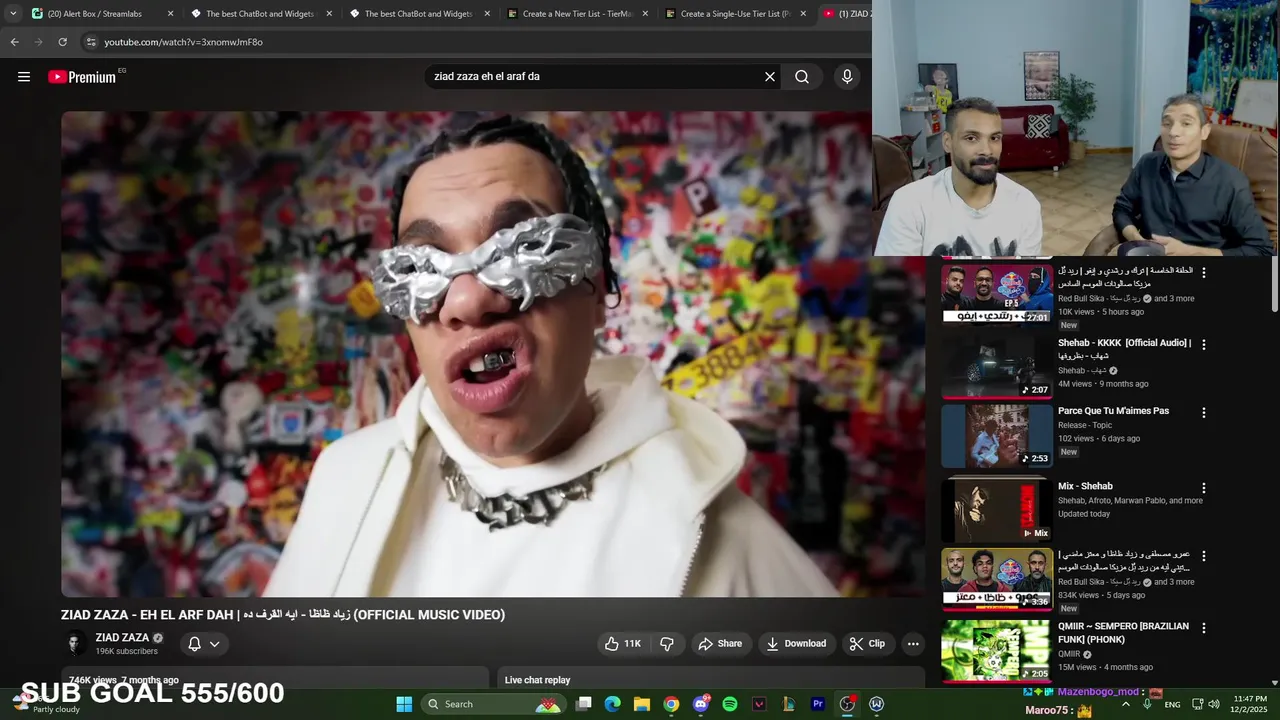The height and width of the screenshot is (720, 1280).
Task: Open options for Parce Que Tu M'aimes Pas
Action: click(1204, 412)
